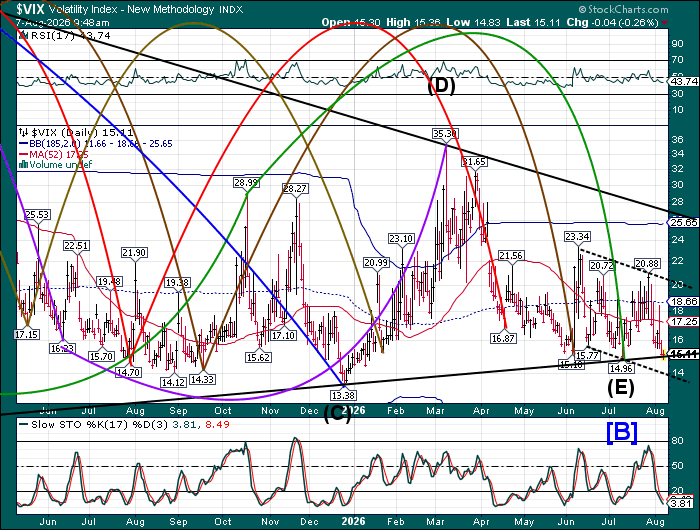Click the 15.62 low price label

(258, 358)
